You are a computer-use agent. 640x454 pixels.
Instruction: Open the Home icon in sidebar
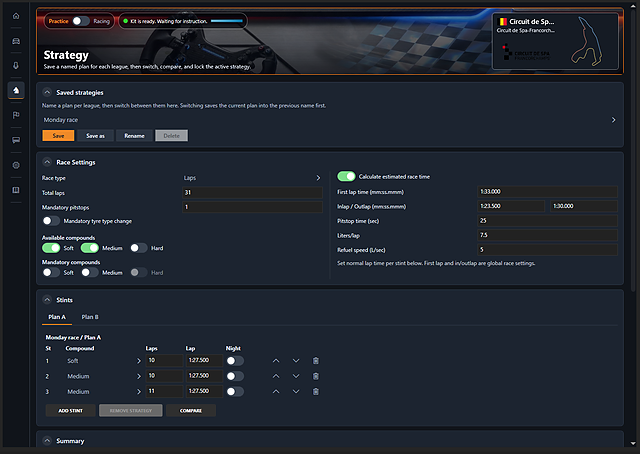[16, 16]
